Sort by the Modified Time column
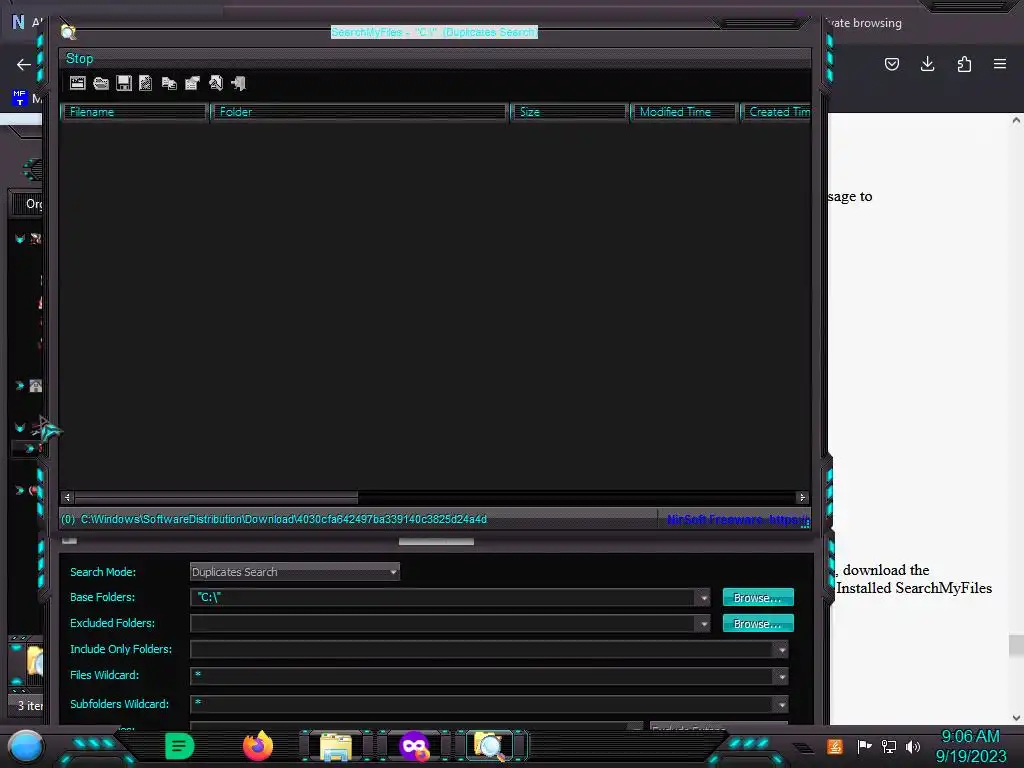The height and width of the screenshot is (768, 1024). 684,112
